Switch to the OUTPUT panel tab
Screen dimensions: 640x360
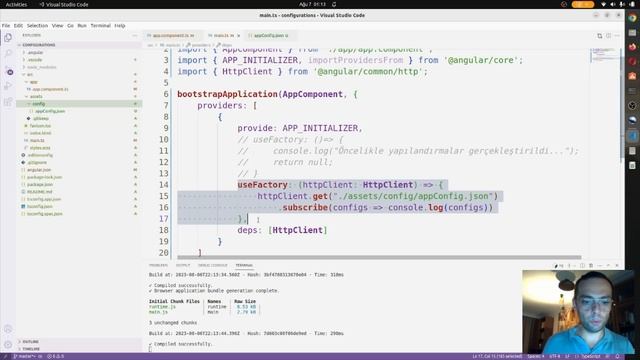click(183, 266)
